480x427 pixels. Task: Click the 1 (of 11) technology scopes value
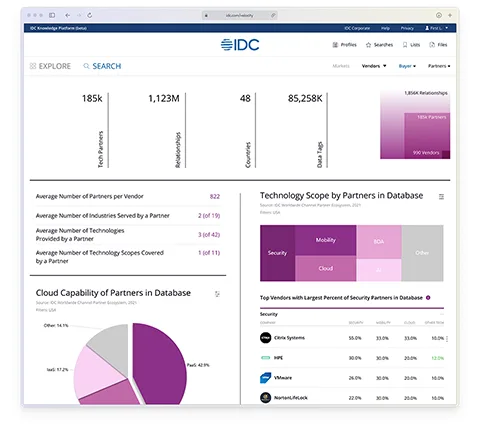click(209, 253)
